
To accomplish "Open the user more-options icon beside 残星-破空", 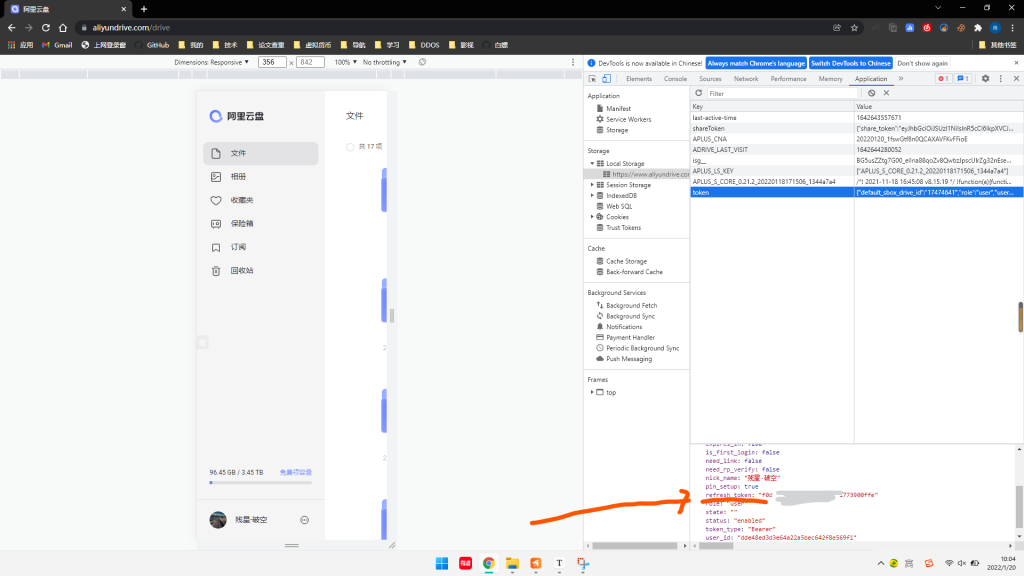I will point(304,520).
